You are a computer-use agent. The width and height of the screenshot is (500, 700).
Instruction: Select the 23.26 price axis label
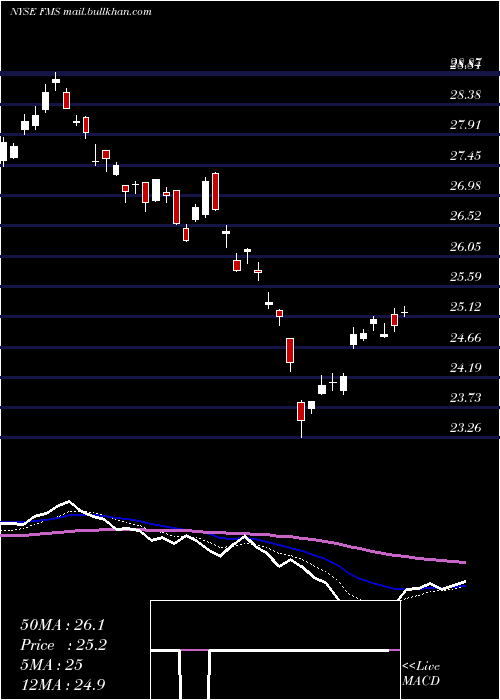[x=466, y=428]
